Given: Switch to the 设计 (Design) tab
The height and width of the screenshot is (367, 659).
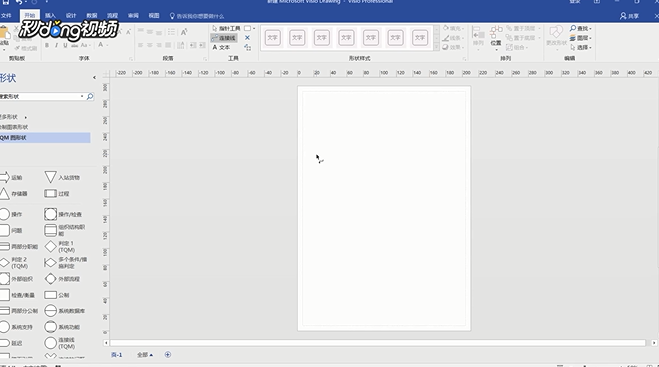Looking at the screenshot, I should [71, 16].
